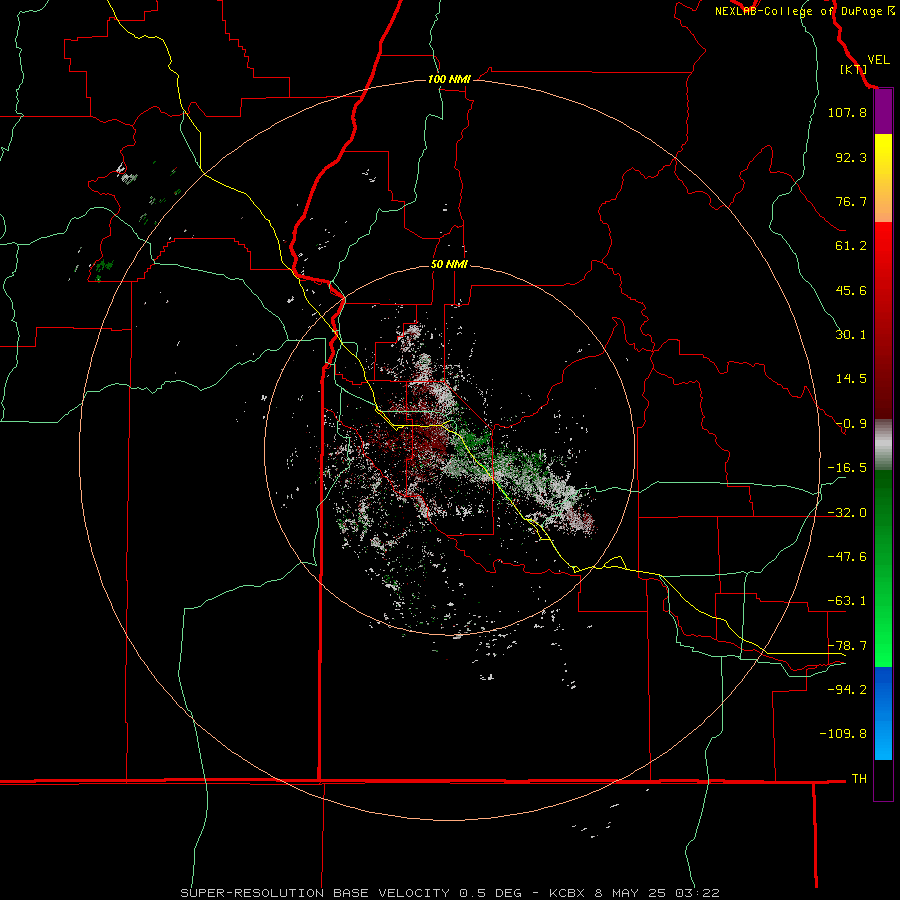Click the yellow-orange segment of the color bar
The image size is (900, 900).
coord(883,178)
